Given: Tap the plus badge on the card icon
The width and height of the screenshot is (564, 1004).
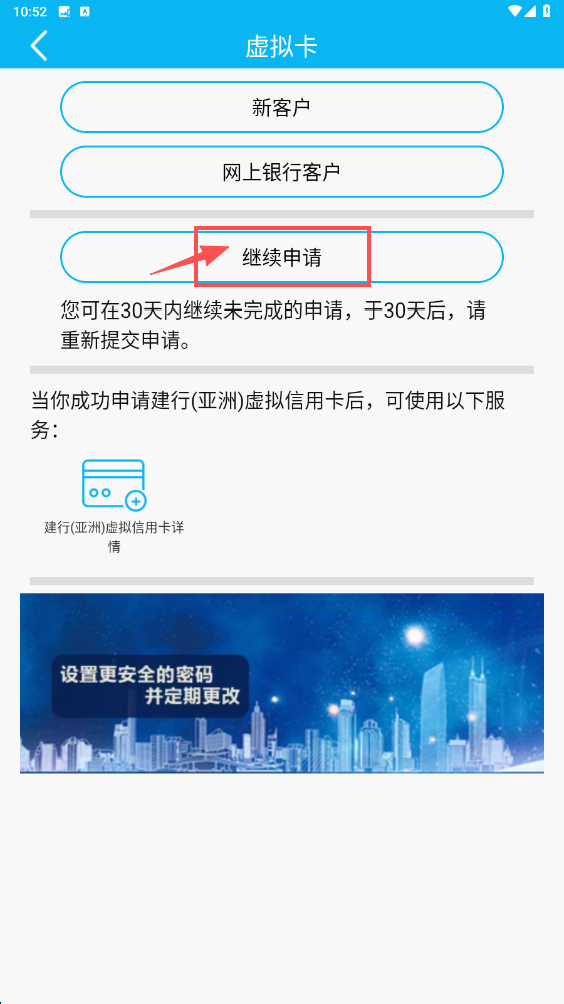Looking at the screenshot, I should click(x=136, y=501).
